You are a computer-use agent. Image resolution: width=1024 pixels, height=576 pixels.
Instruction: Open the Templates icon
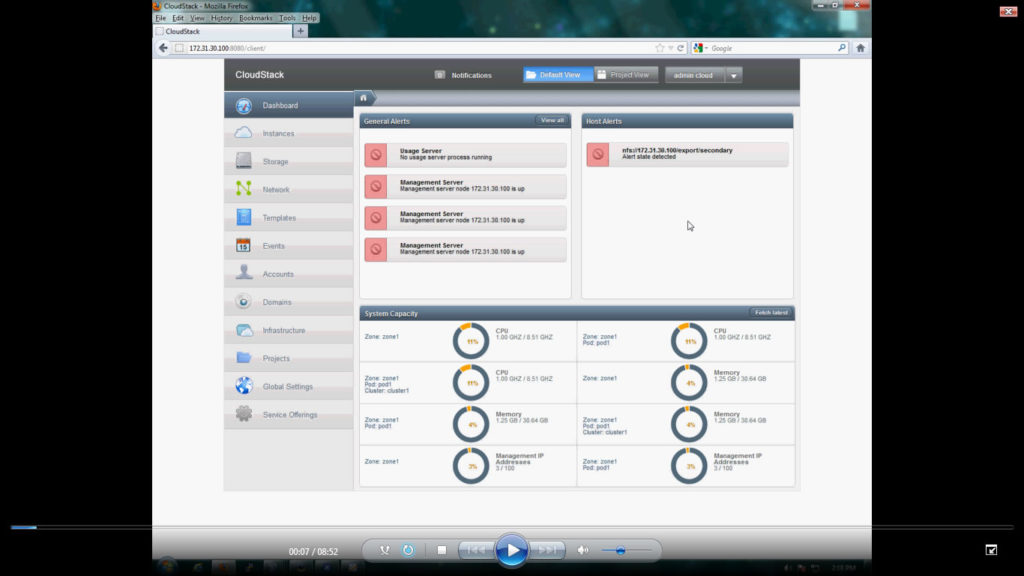[x=244, y=217]
